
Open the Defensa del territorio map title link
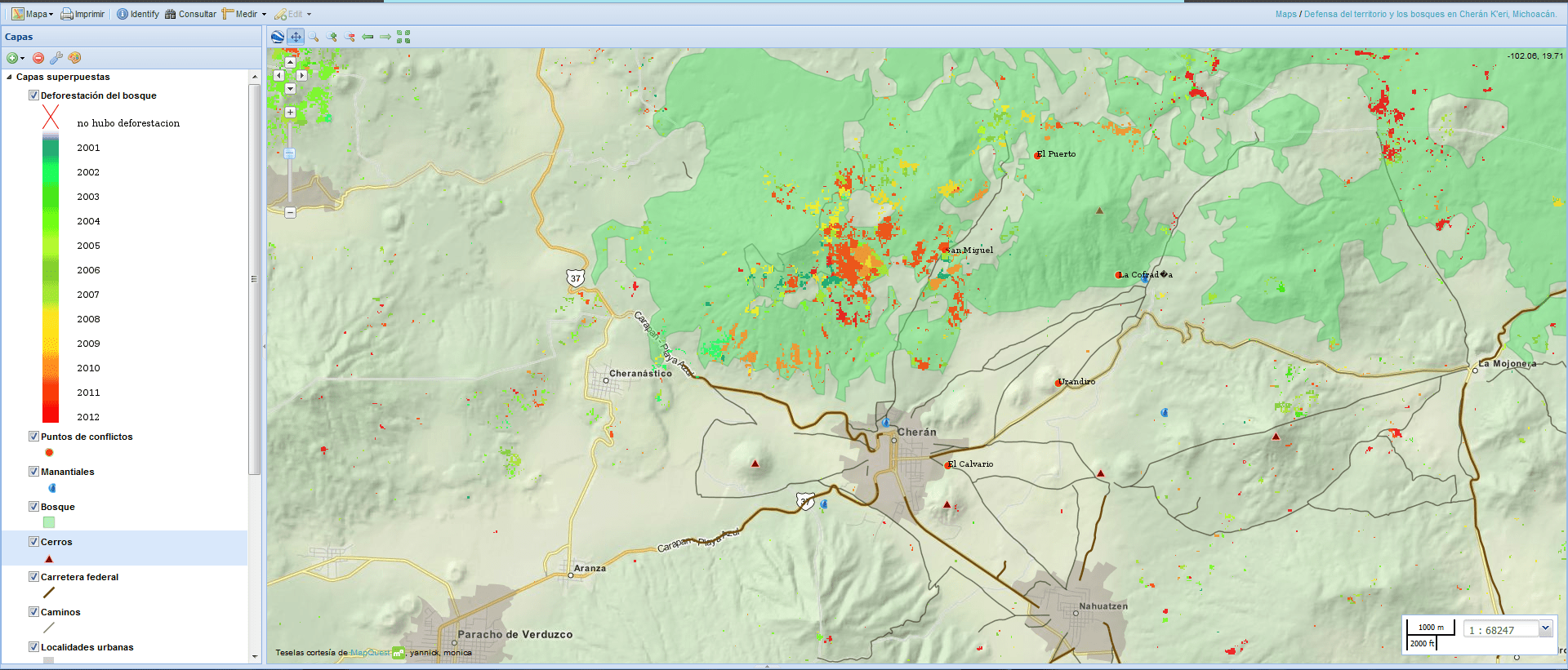[x=1430, y=14]
